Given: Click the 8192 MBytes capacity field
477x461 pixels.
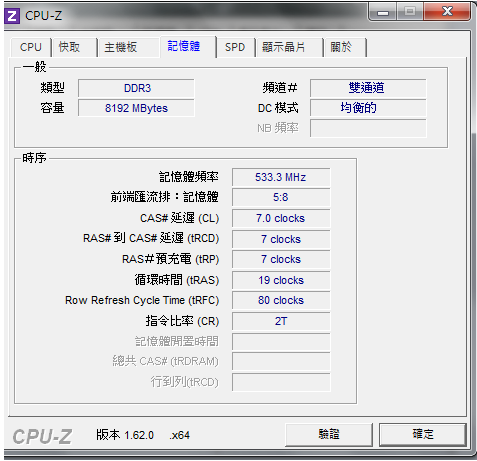Looking at the screenshot, I should point(136,108).
